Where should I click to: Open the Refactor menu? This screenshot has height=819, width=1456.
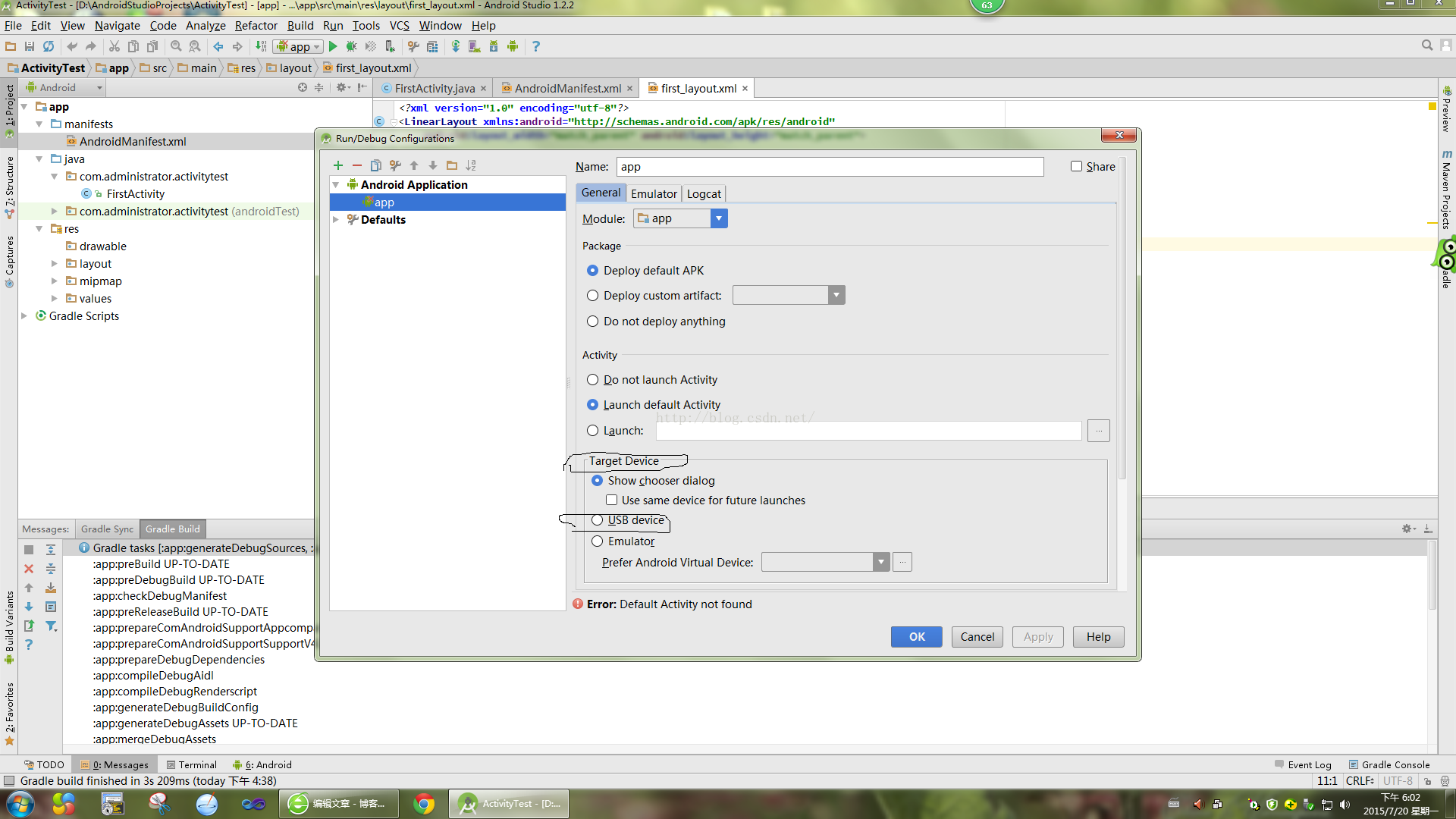click(x=256, y=25)
